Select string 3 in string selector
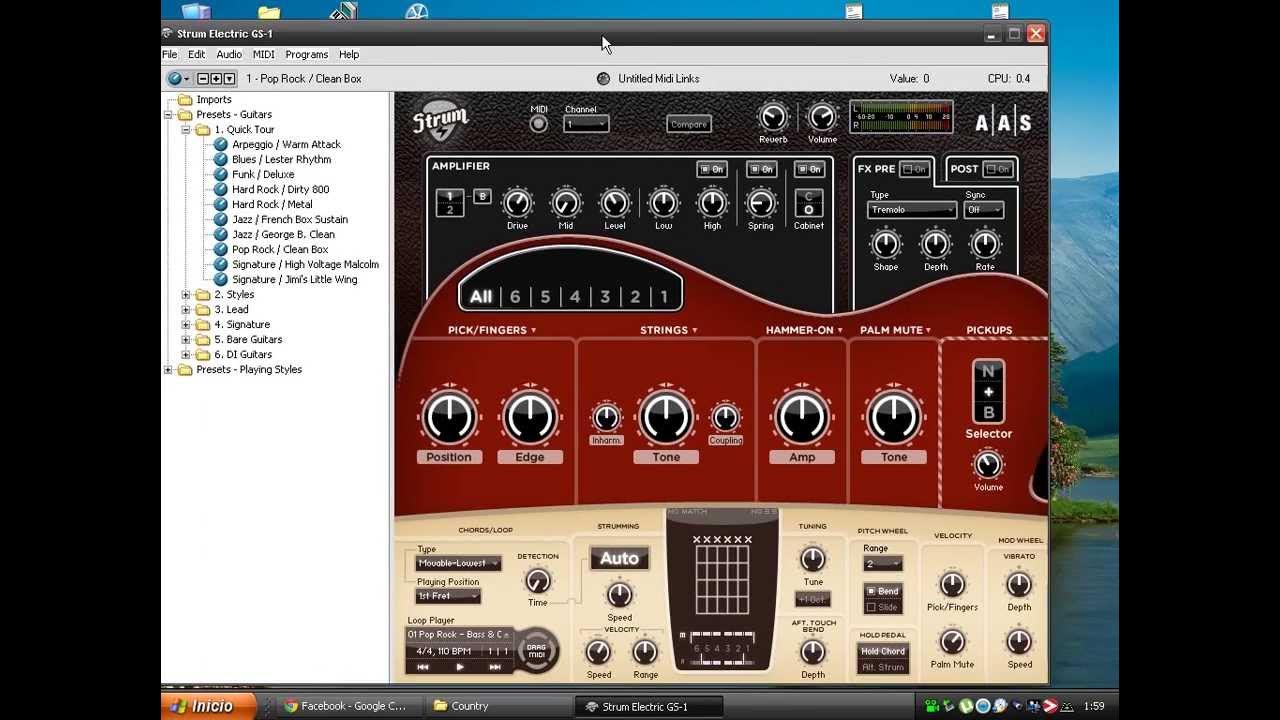 [605, 296]
